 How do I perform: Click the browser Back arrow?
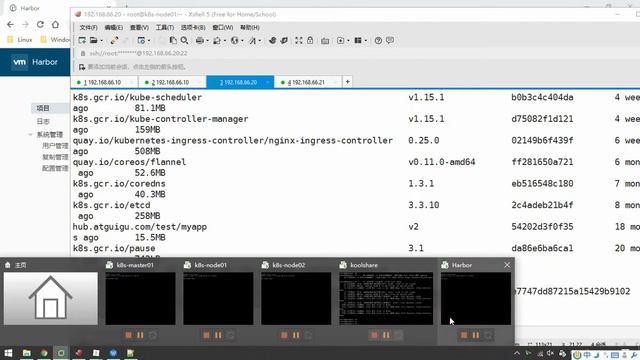click(x=10, y=24)
